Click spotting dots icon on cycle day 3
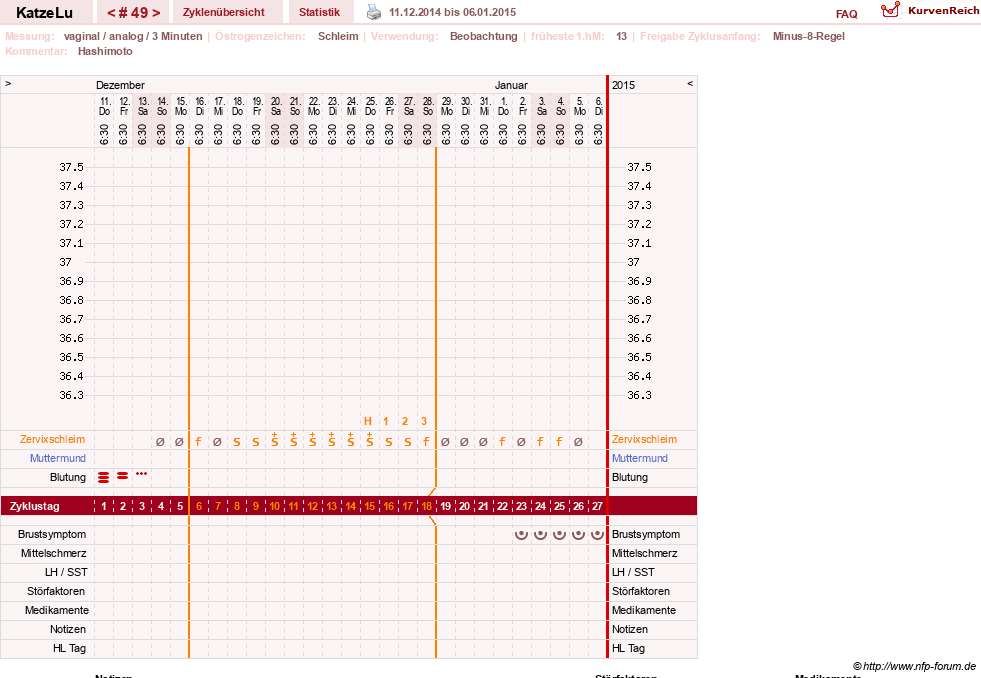 point(141,473)
